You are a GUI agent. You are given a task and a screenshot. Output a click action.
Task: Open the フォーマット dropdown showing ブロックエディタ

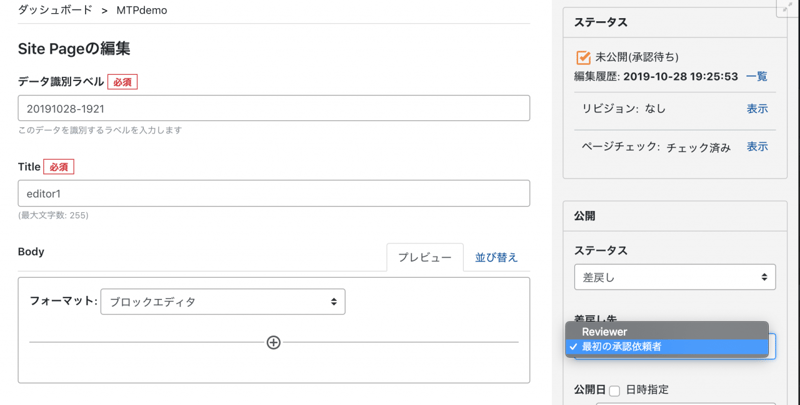coord(223,301)
